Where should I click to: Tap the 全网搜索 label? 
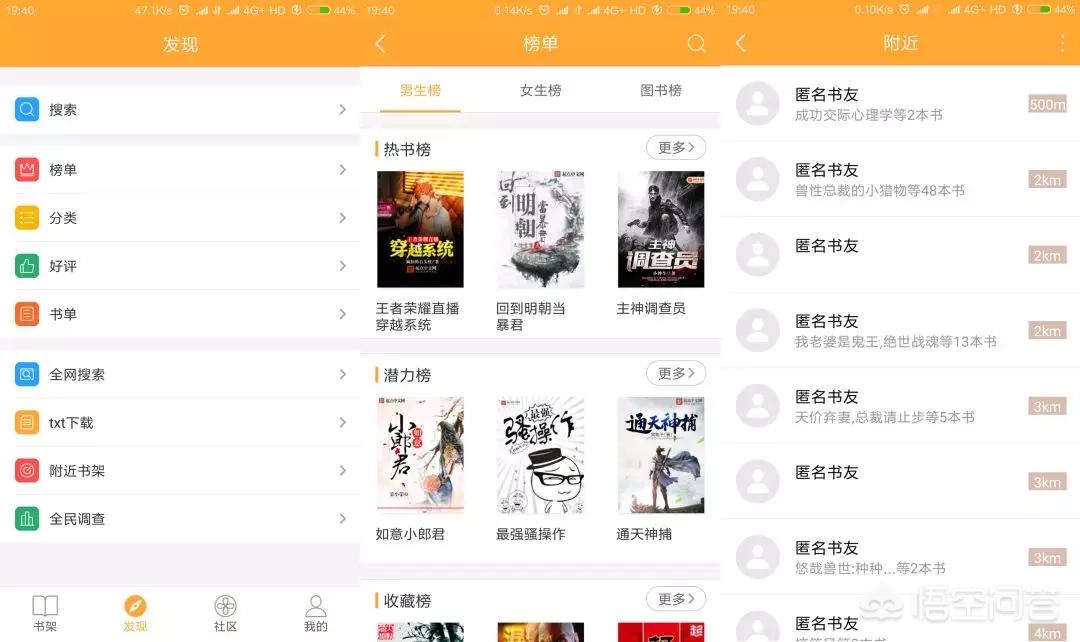click(77, 374)
